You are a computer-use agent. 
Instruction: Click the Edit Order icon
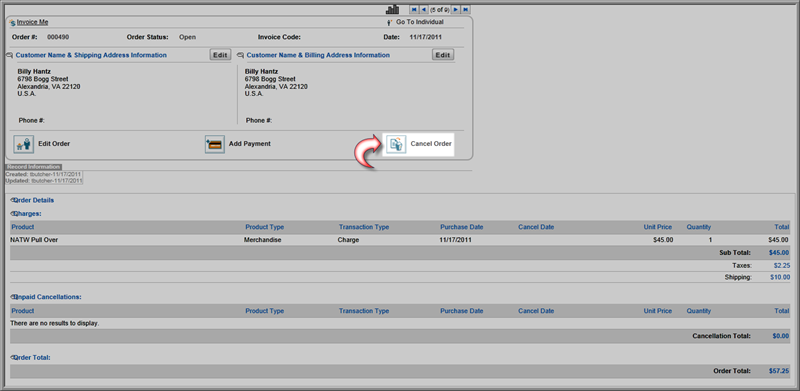(23, 144)
